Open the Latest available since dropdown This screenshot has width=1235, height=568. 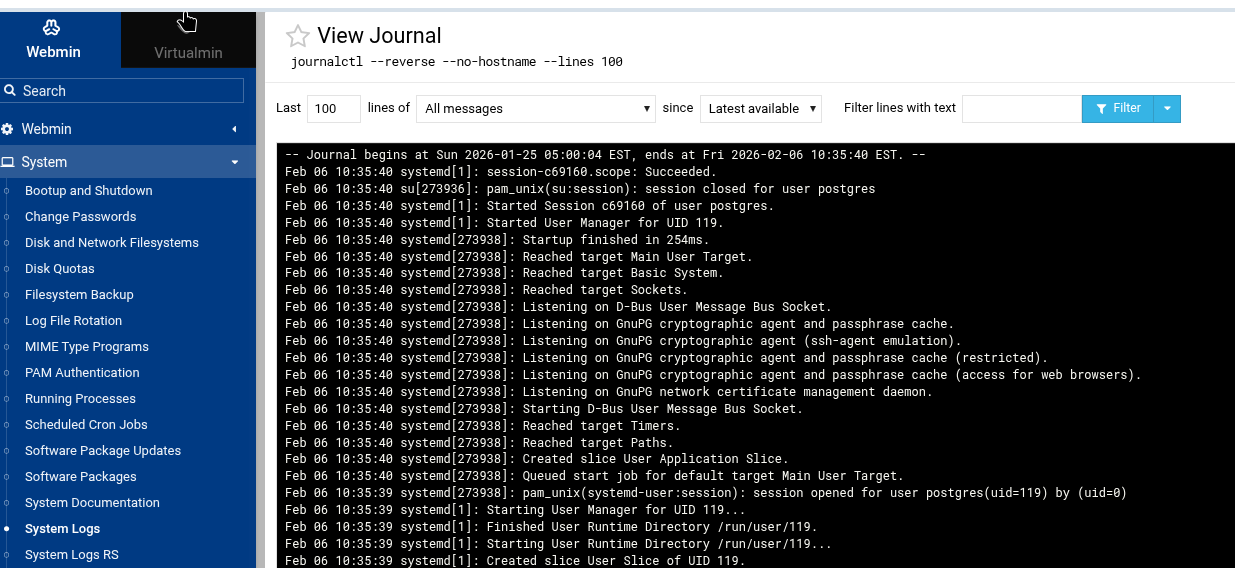click(760, 108)
